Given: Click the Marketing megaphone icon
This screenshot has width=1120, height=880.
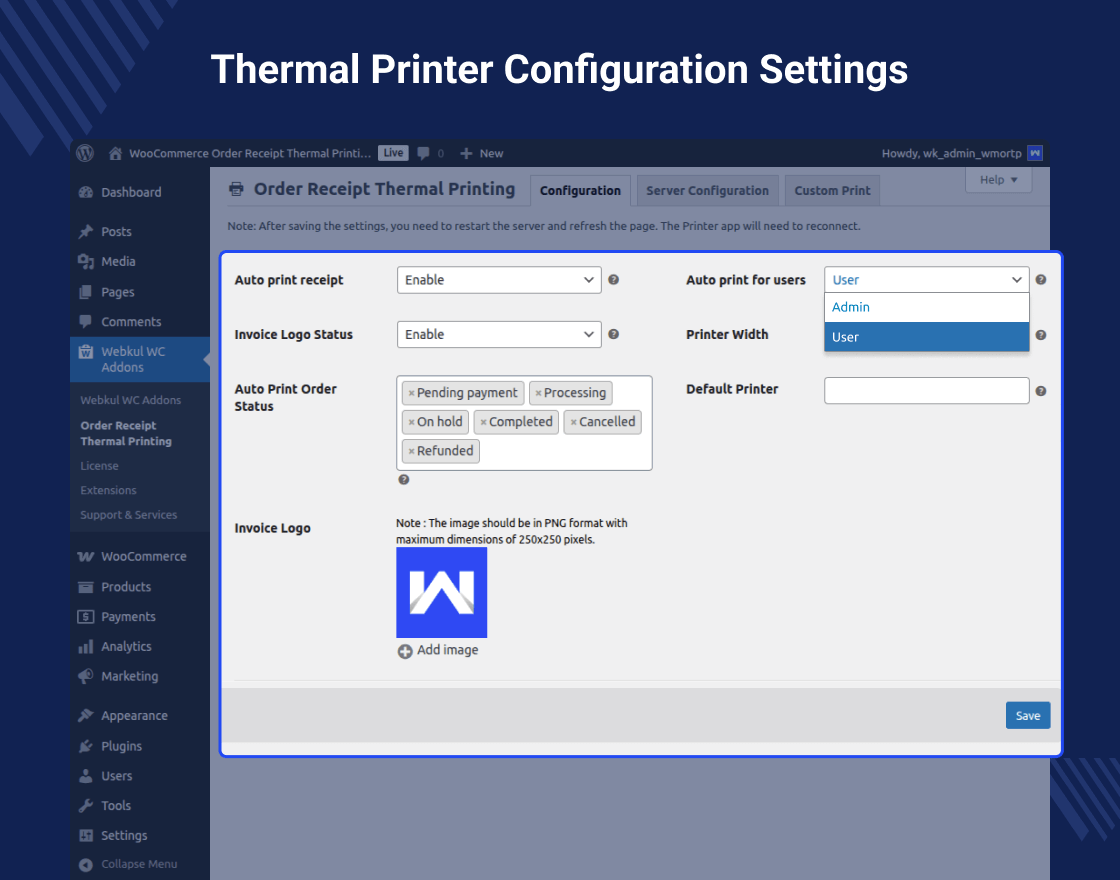Looking at the screenshot, I should point(86,676).
